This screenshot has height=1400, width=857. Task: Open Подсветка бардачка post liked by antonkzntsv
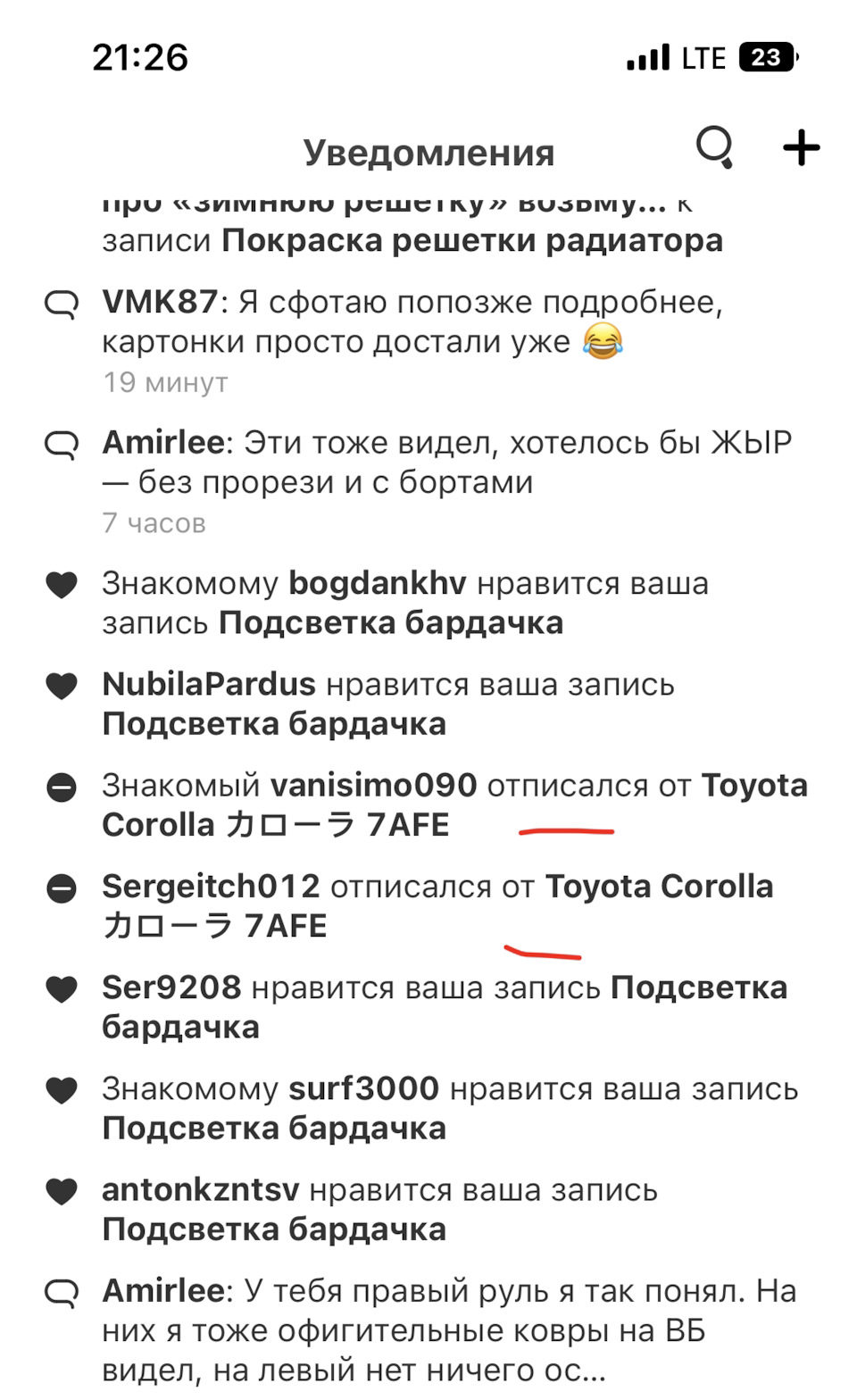(274, 1229)
